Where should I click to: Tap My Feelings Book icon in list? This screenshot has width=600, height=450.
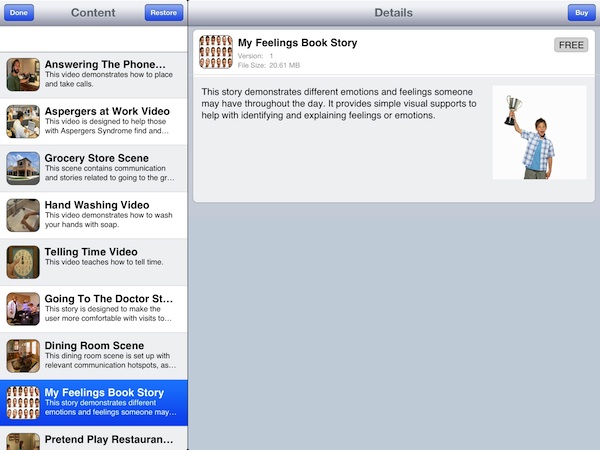[x=22, y=403]
